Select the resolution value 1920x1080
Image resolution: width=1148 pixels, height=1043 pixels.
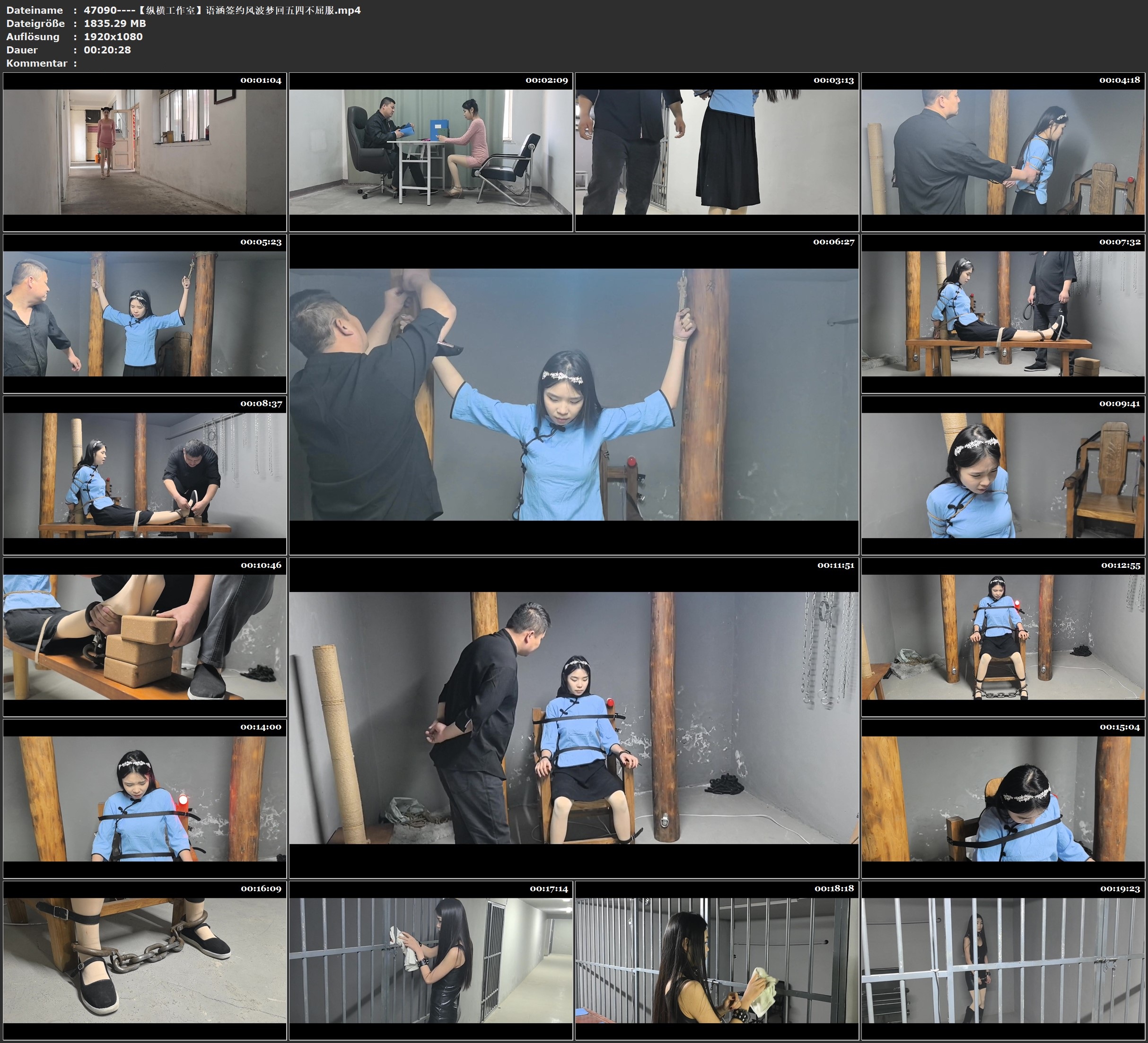[x=113, y=36]
